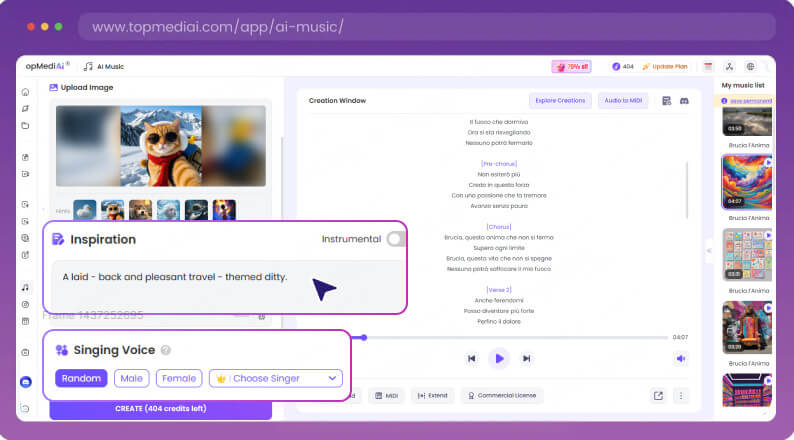The height and width of the screenshot is (440, 794).
Task: Click the home icon in the left sidebar
Action: [x=25, y=92]
